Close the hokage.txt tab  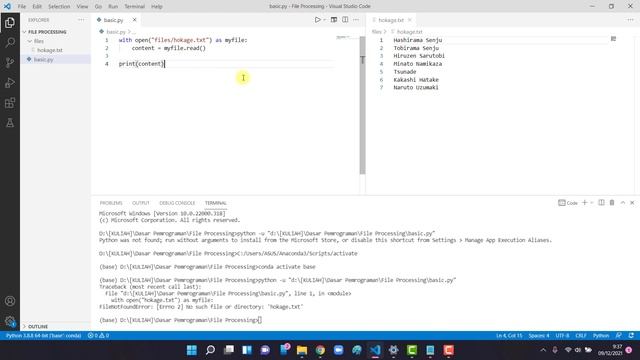409,20
